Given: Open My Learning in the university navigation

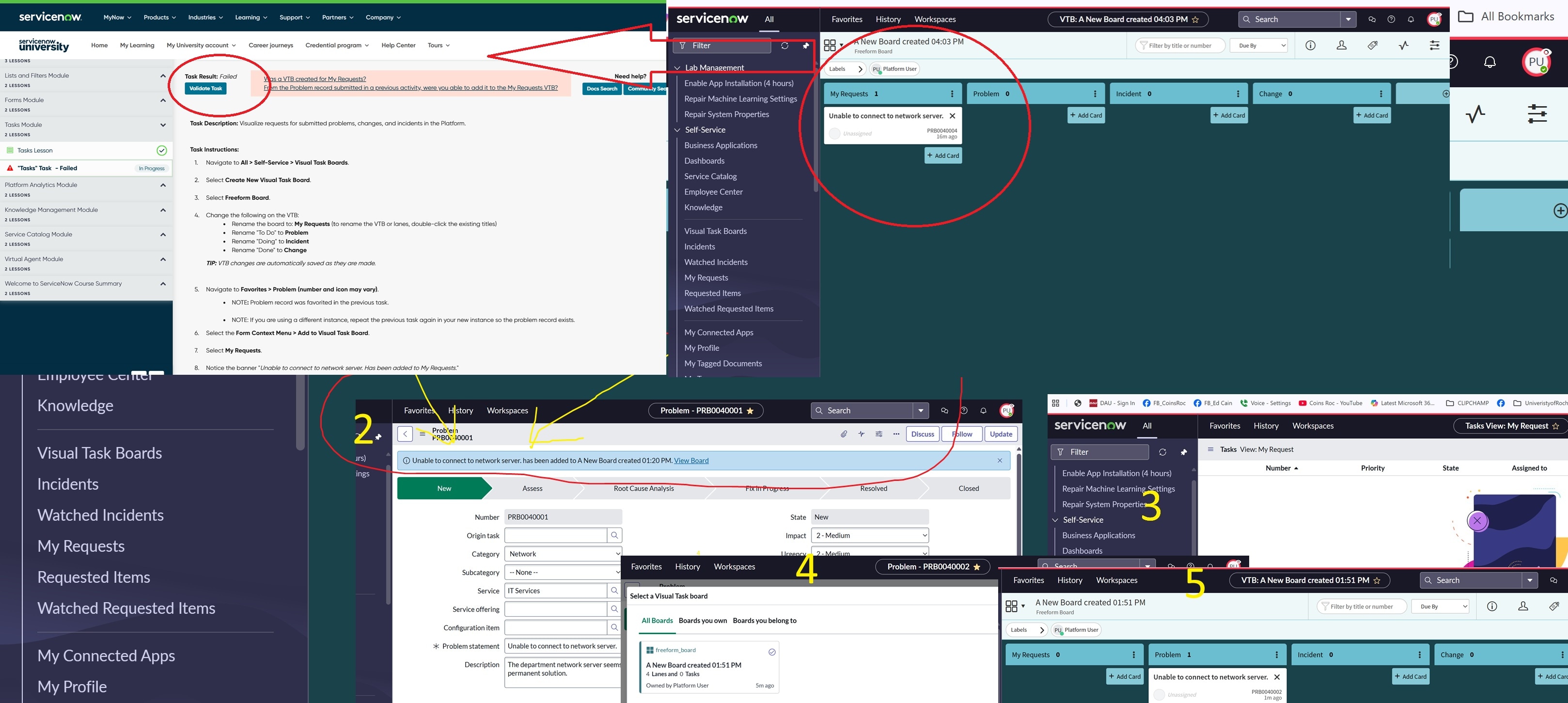Looking at the screenshot, I should (x=137, y=45).
